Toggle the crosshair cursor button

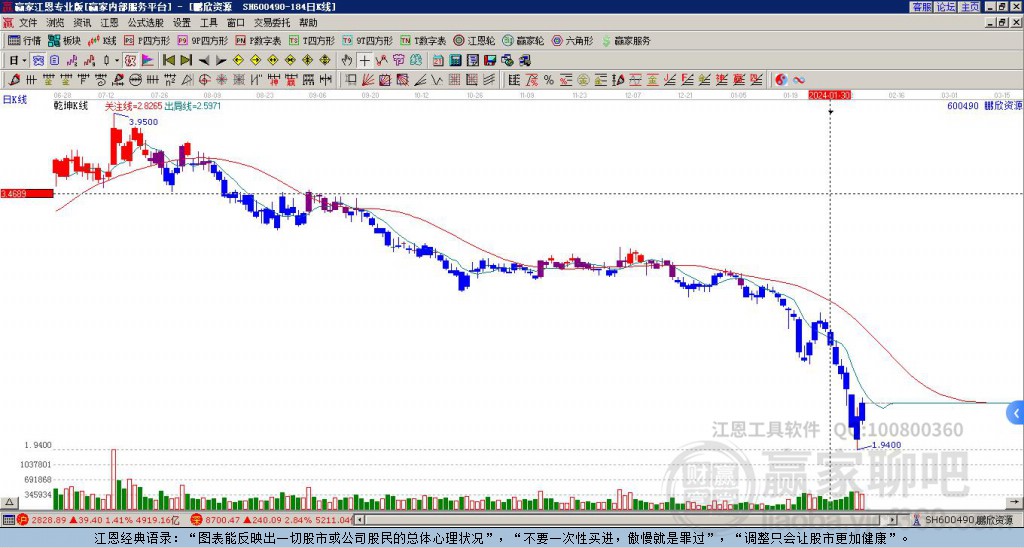click(364, 61)
